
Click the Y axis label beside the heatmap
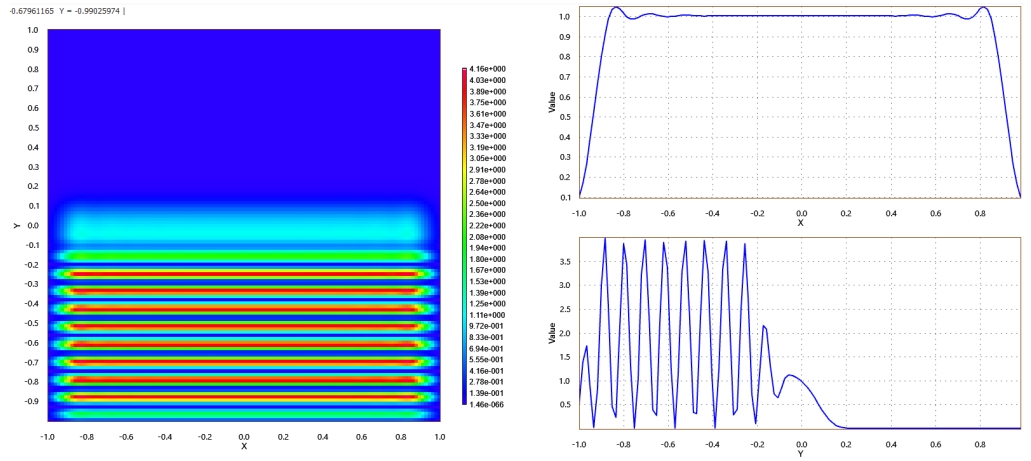[18, 226]
